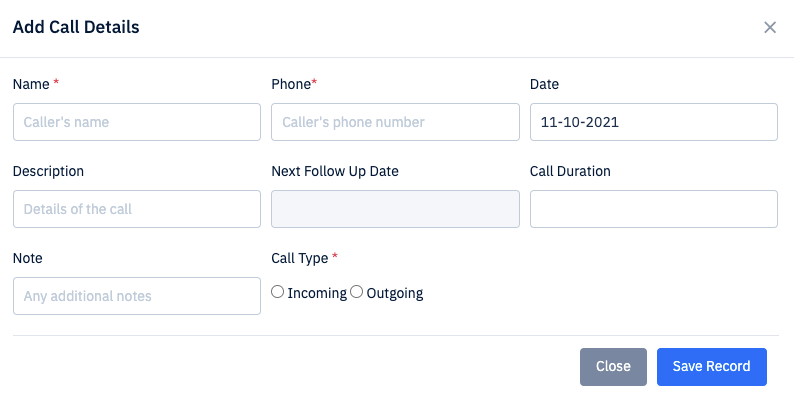
Task: Click into the Details of the call field
Action: click(137, 209)
